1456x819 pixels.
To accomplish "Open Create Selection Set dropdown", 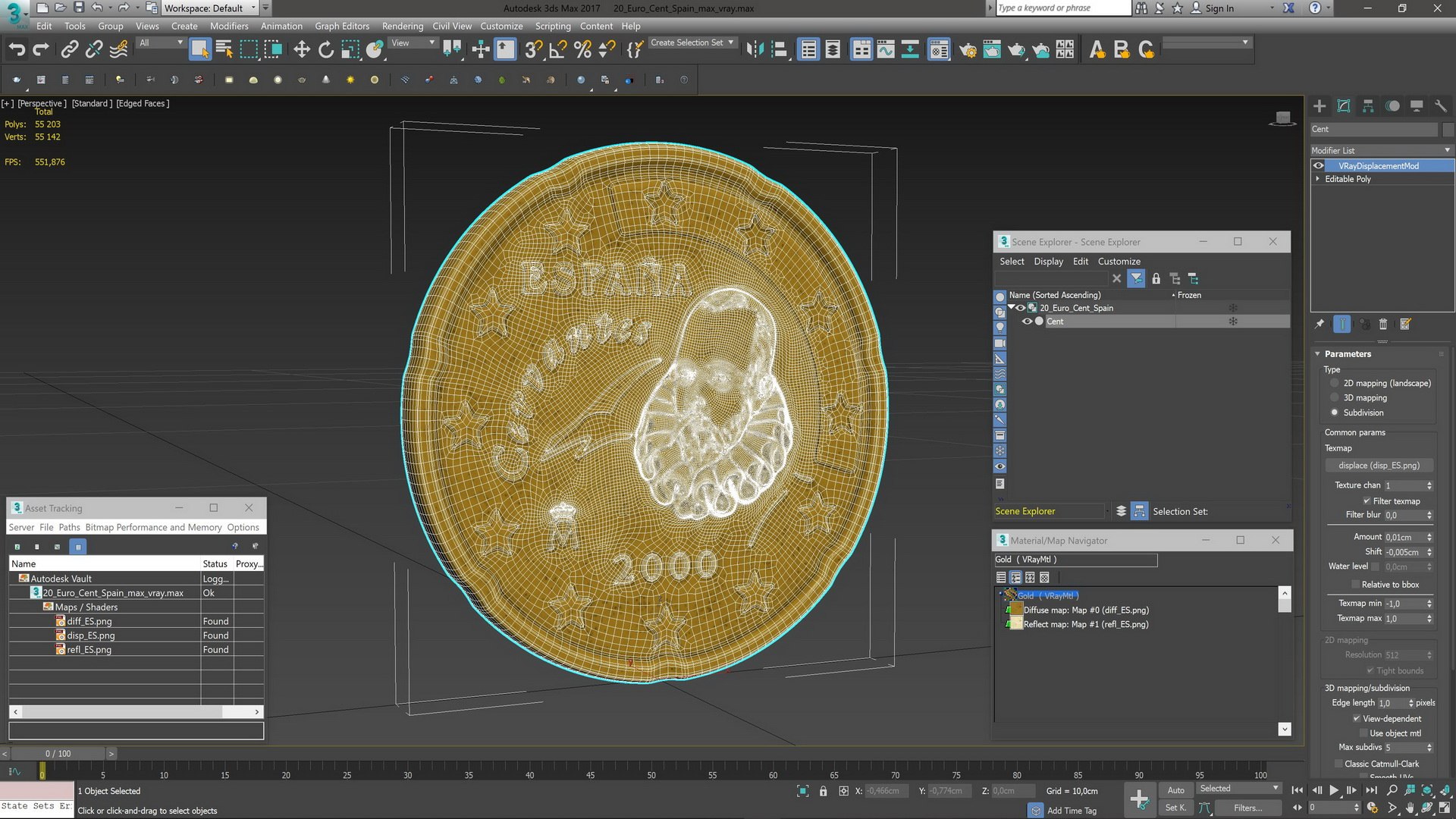I will point(692,43).
